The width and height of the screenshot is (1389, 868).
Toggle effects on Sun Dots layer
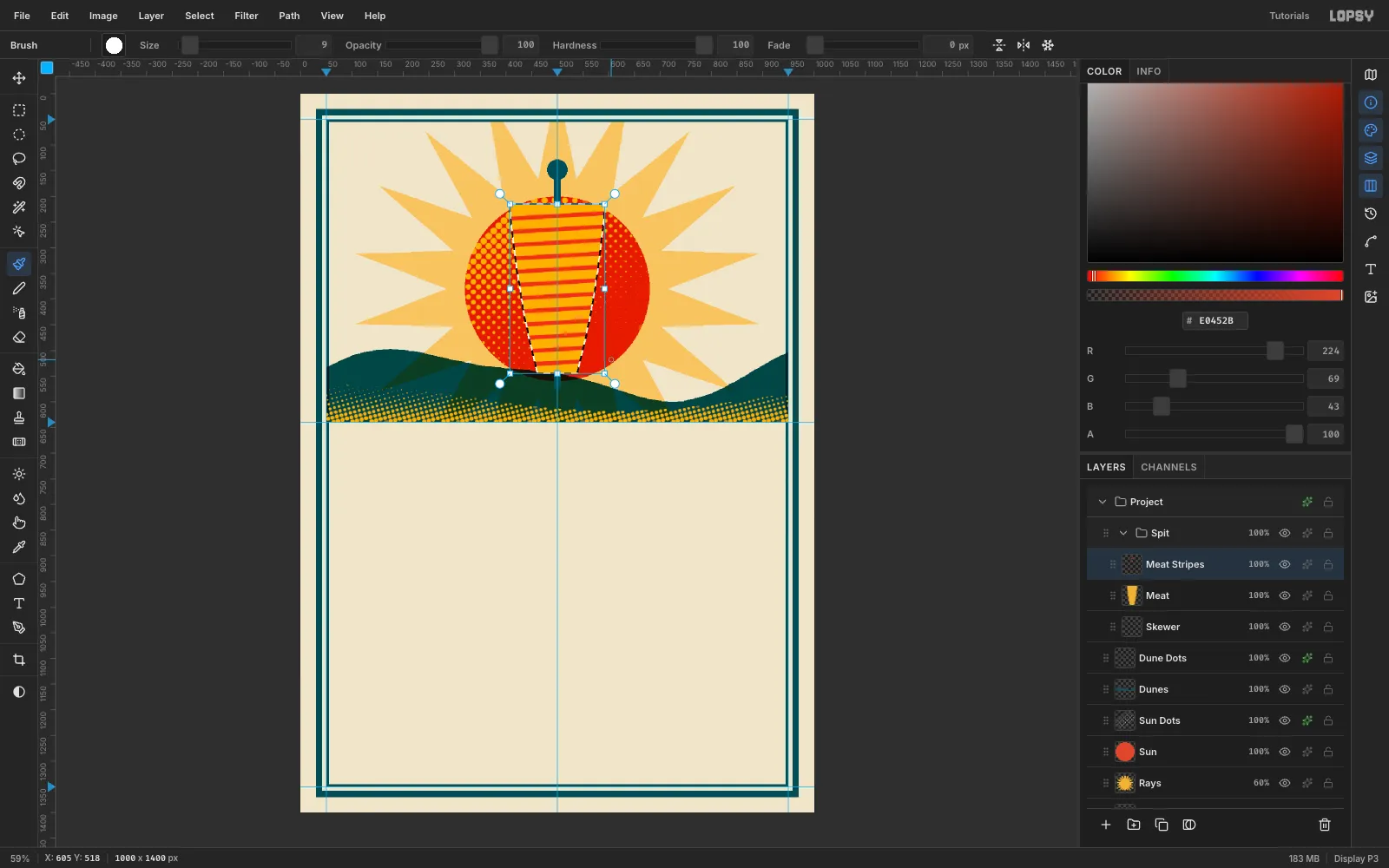(1307, 720)
